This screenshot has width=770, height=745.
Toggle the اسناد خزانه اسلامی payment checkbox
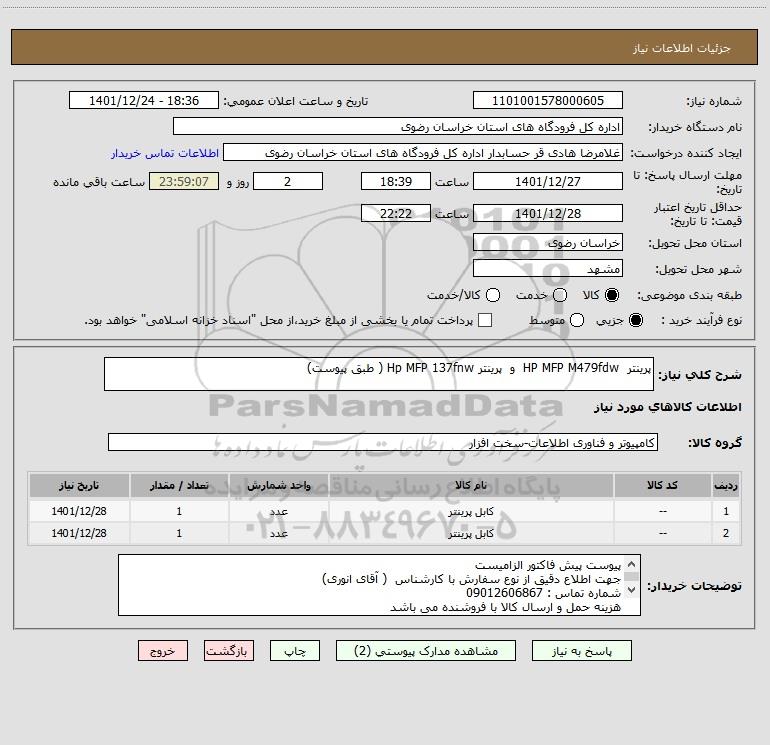click(485, 320)
